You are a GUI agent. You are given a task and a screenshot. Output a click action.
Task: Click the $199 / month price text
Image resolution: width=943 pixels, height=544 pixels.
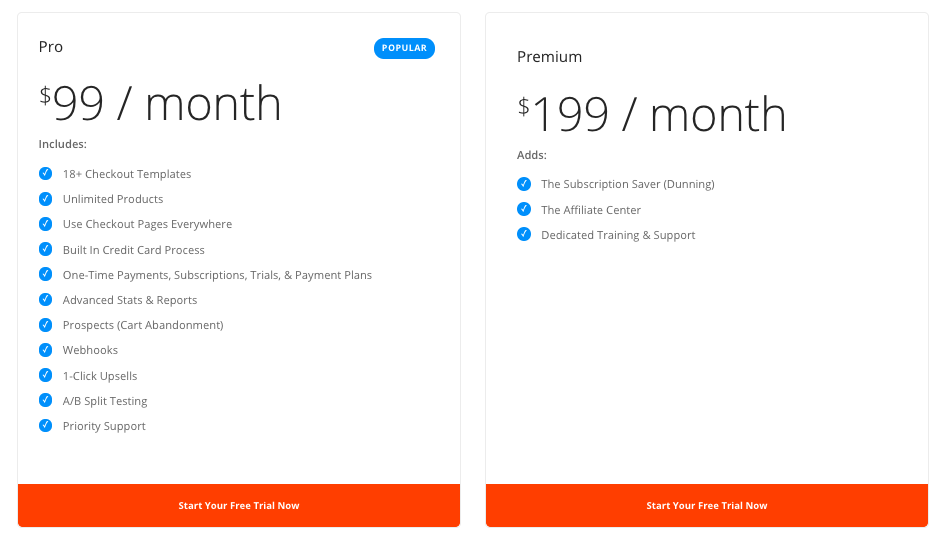click(652, 114)
